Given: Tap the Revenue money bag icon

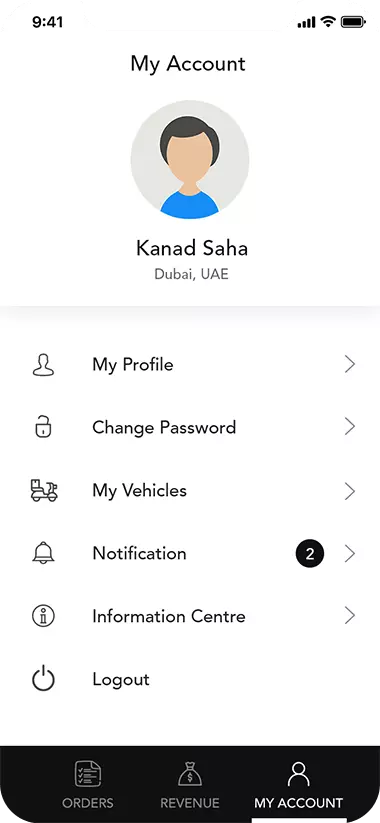Looking at the screenshot, I should (x=190, y=775).
